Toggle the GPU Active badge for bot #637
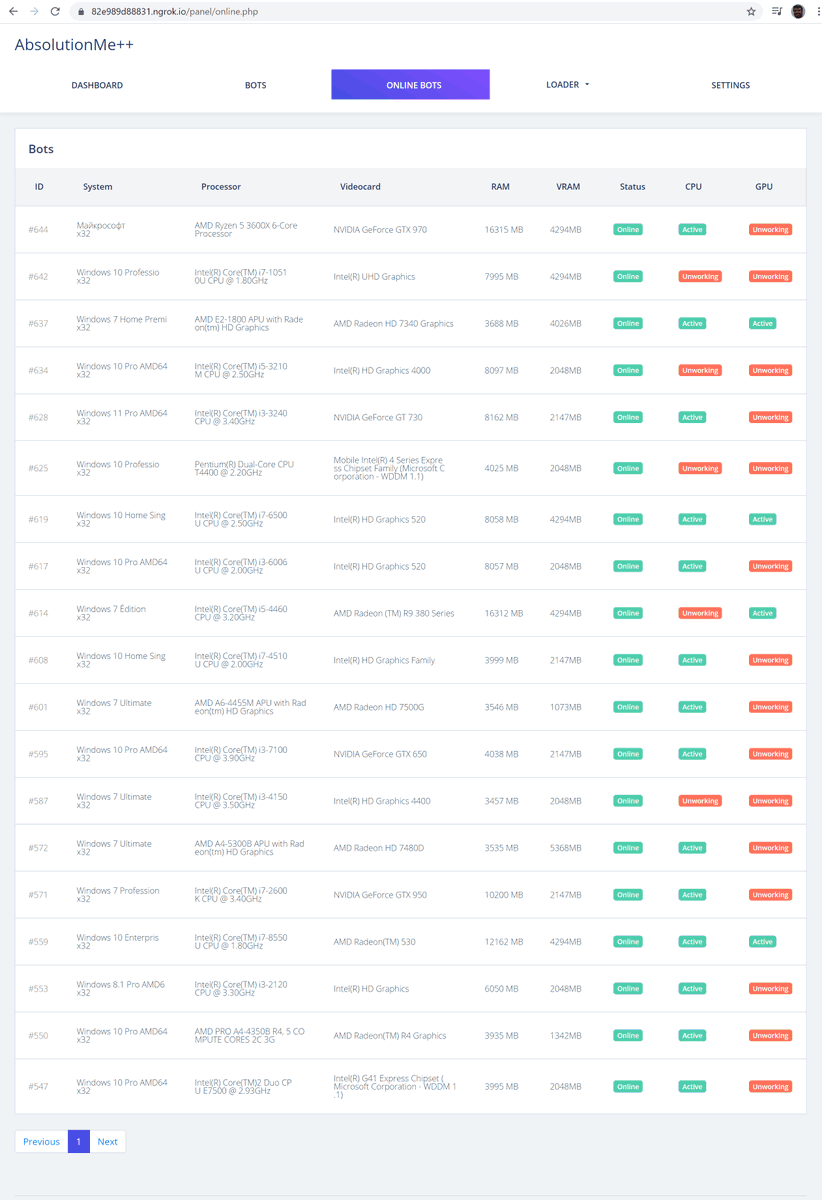This screenshot has width=822, height=1200. 763,323
